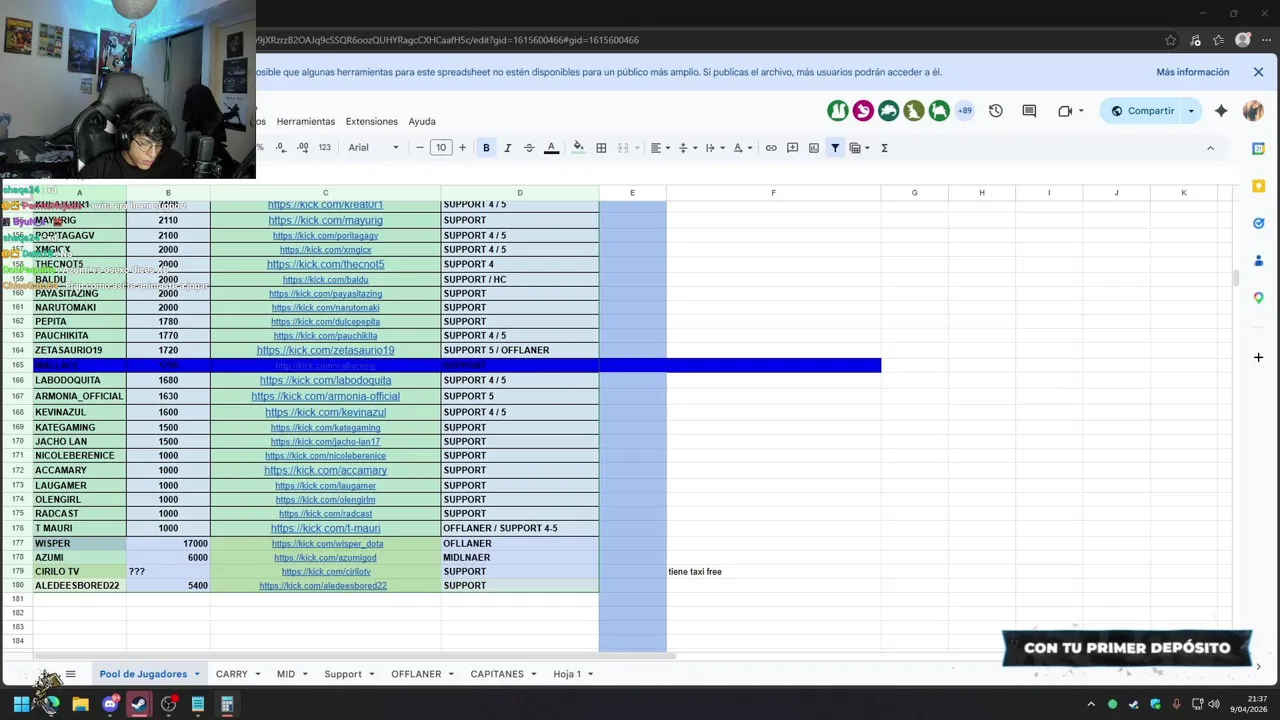1280x720 pixels.
Task: Open Google Calendar side panel icon
Action: 1259,149
